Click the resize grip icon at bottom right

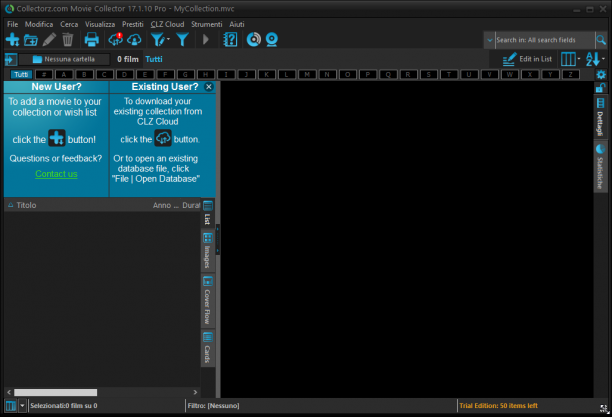(604, 408)
